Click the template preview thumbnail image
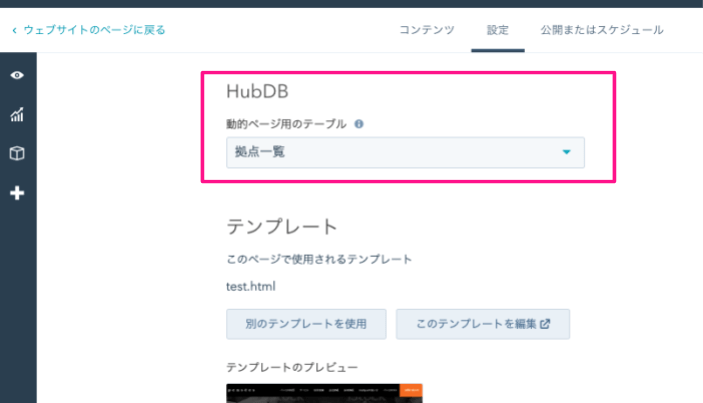 pos(324,393)
